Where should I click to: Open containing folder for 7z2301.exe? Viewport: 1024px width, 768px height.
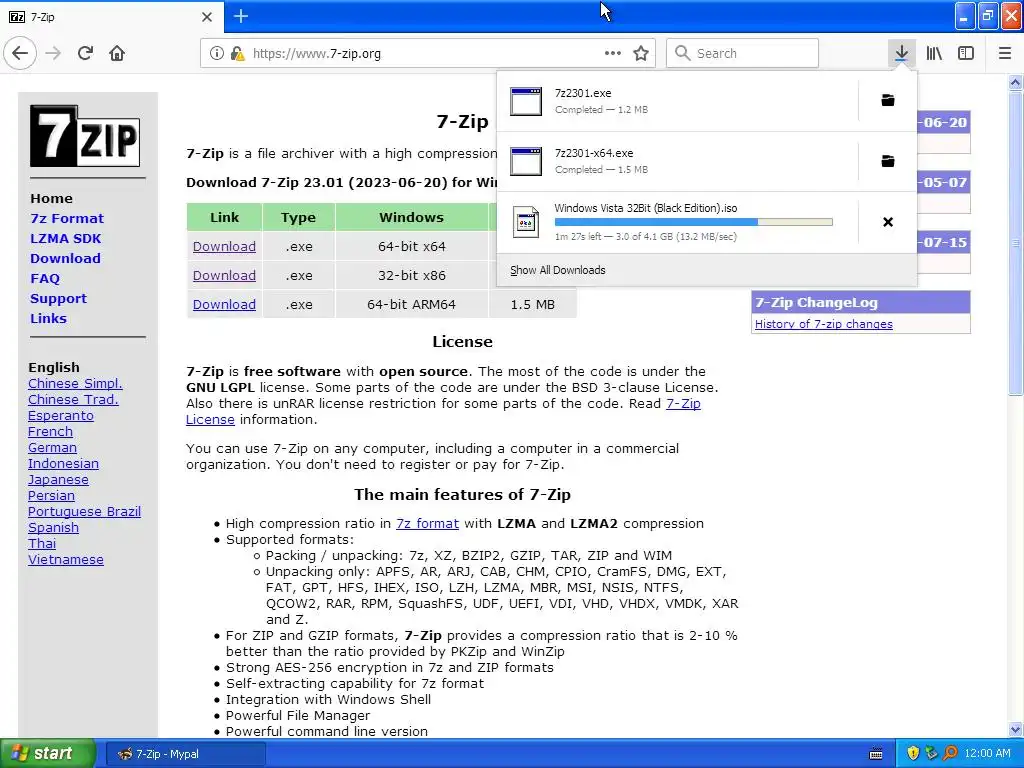coord(888,100)
